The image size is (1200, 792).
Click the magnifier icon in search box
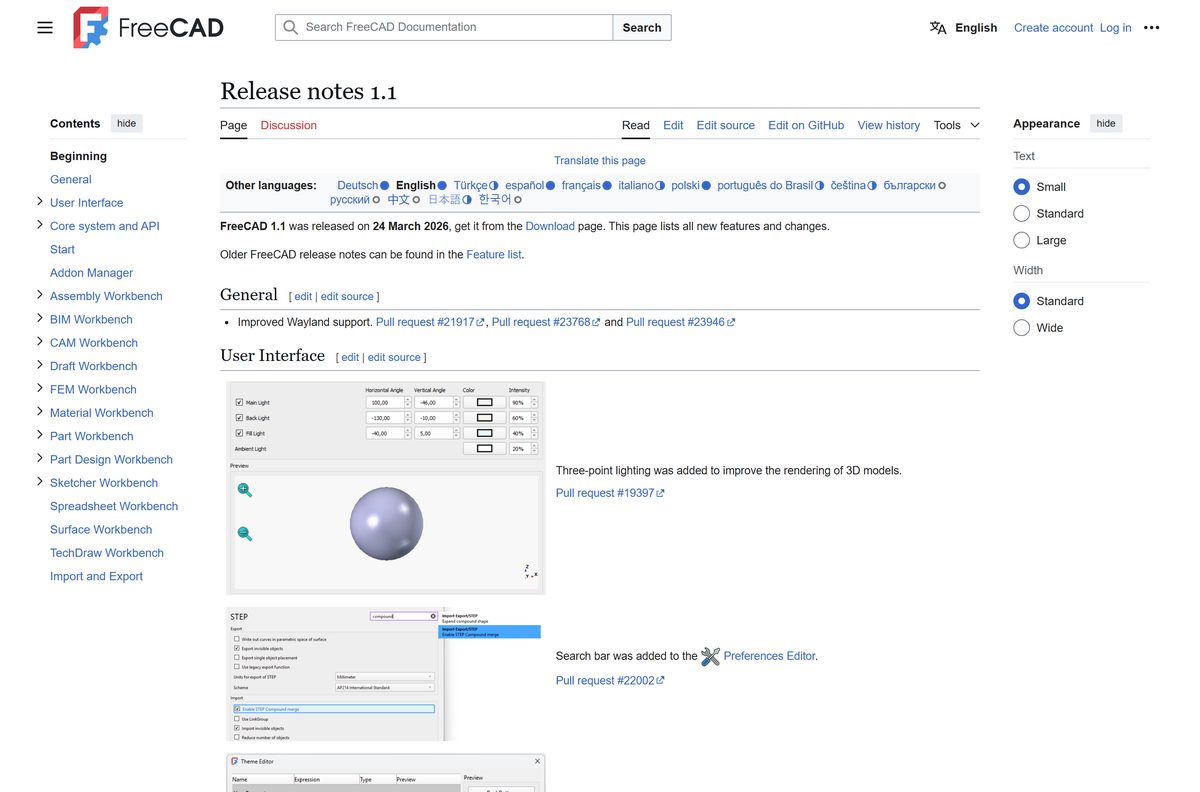[290, 28]
